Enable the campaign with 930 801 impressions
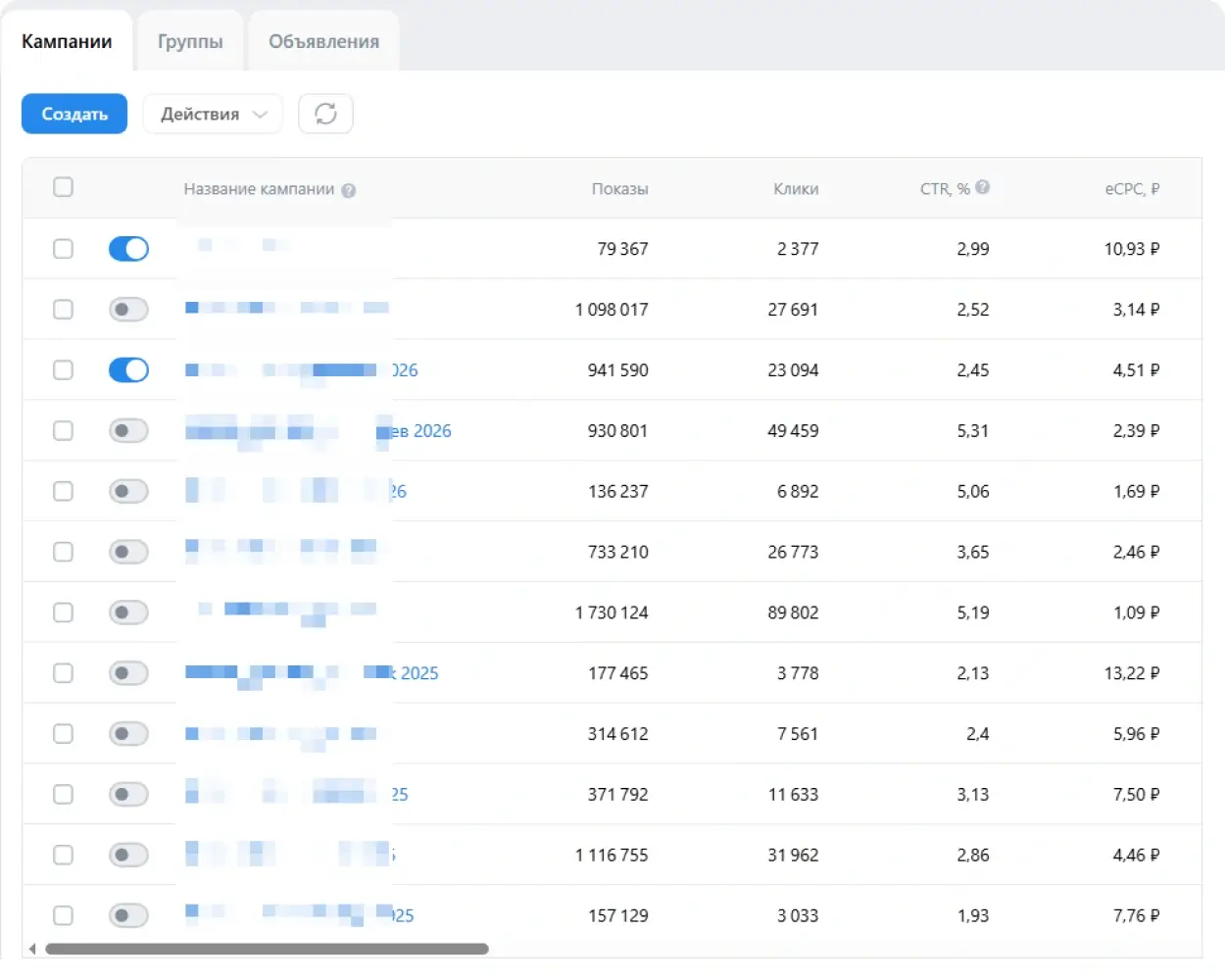The height and width of the screenshot is (980, 1225). click(x=128, y=431)
